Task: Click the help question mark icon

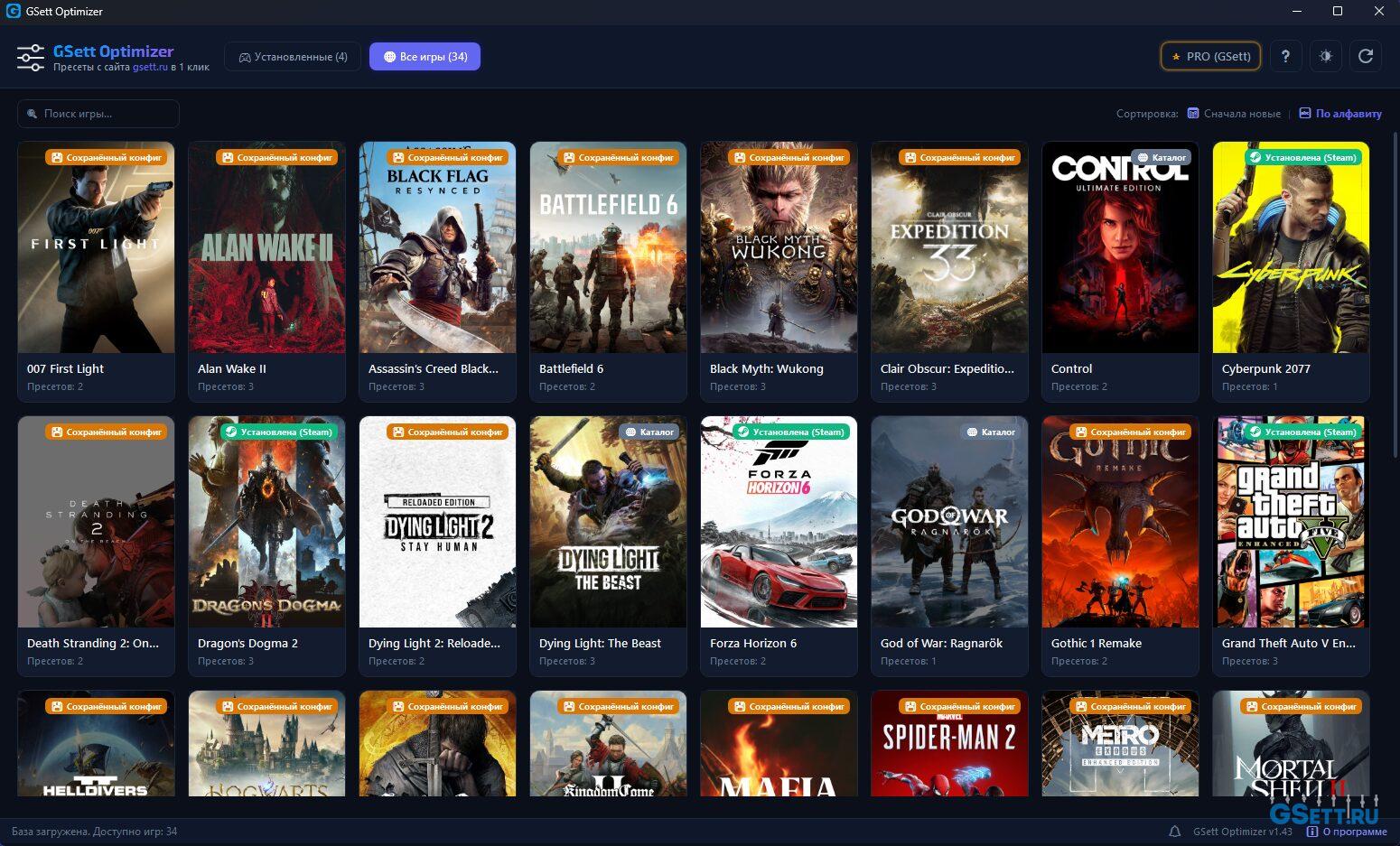Action: (x=1285, y=56)
